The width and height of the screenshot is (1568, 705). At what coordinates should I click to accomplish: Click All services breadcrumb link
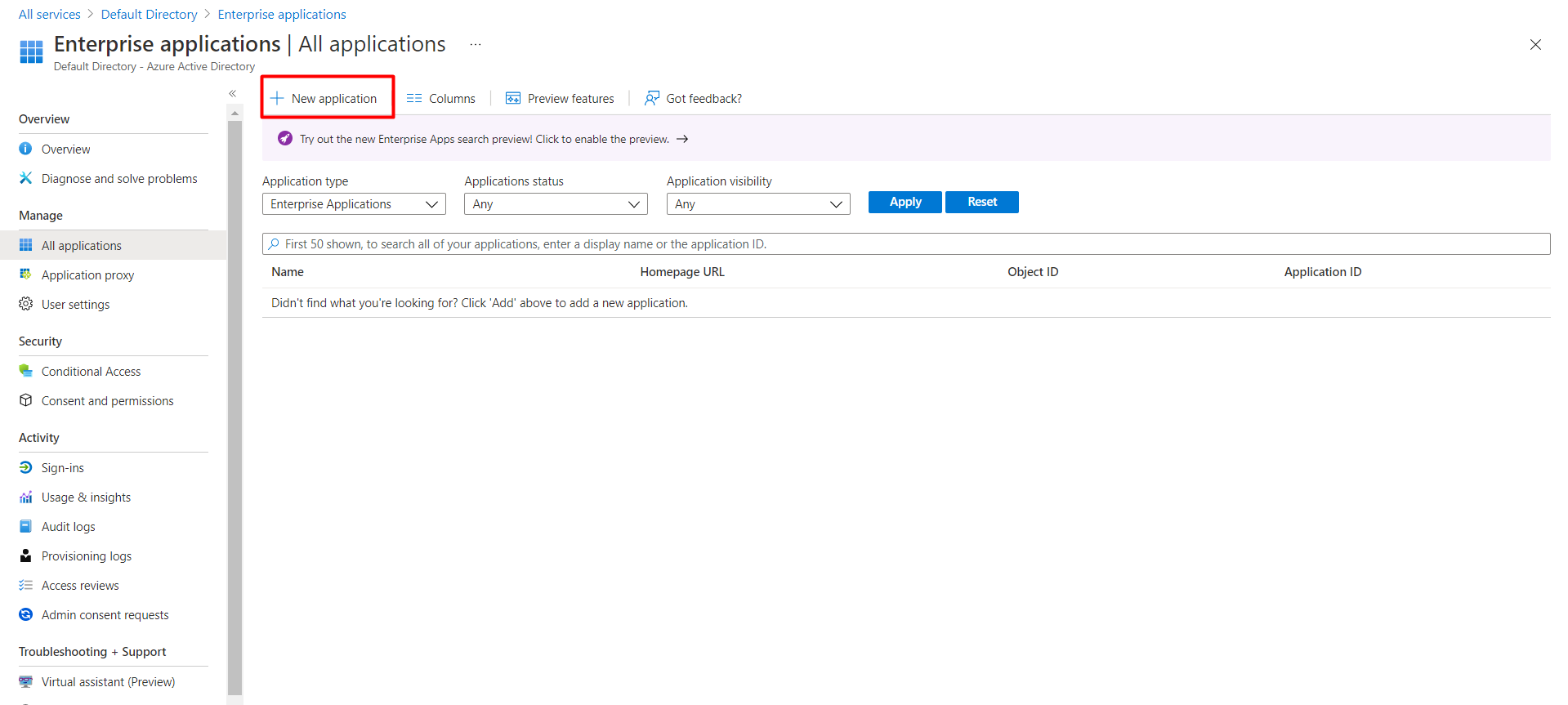click(x=50, y=14)
